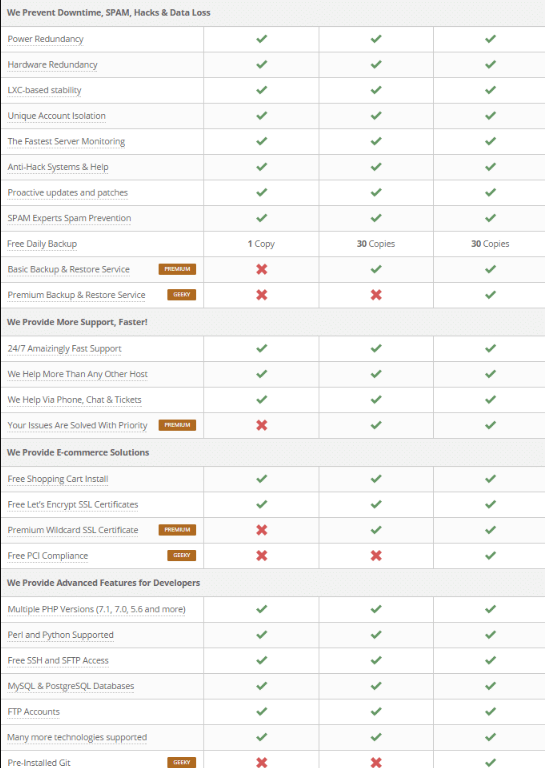Screen dimensions: 545x768
Task: Click the Anti-Hack Systems & Help label
Action: tap(58, 167)
